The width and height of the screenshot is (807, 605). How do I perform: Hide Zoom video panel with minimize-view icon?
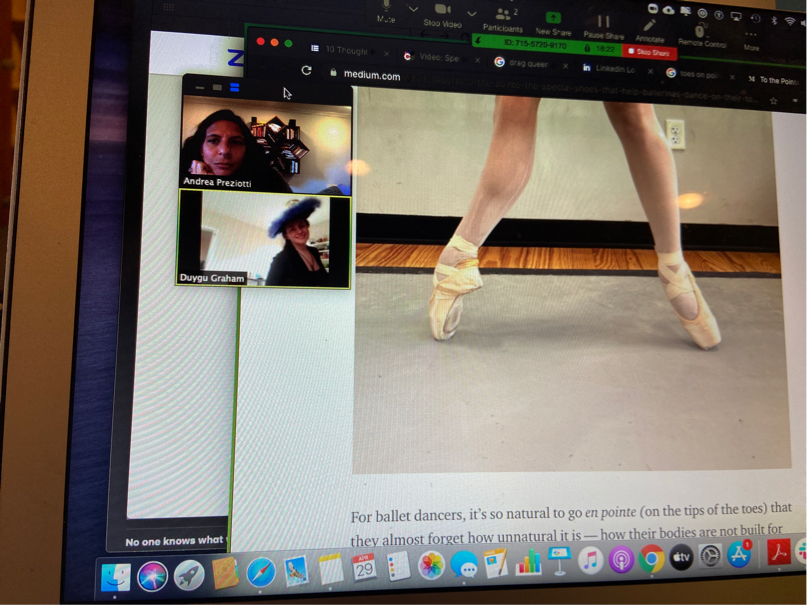pos(200,88)
